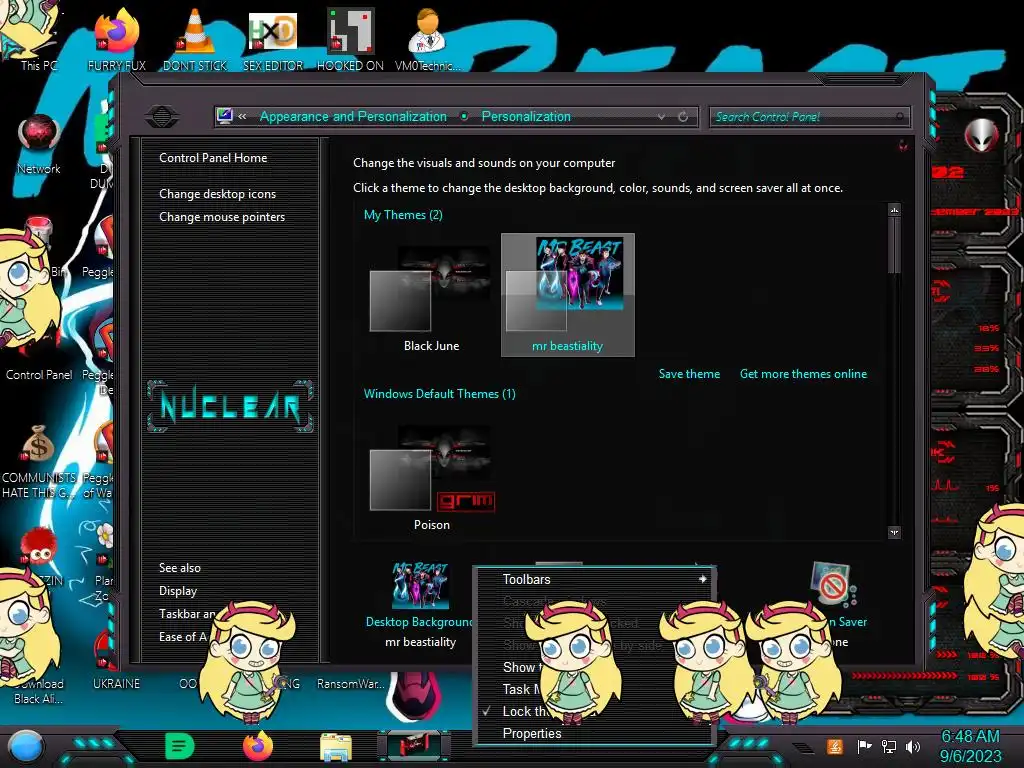Click the Personalization breadcrumb

point(526,117)
